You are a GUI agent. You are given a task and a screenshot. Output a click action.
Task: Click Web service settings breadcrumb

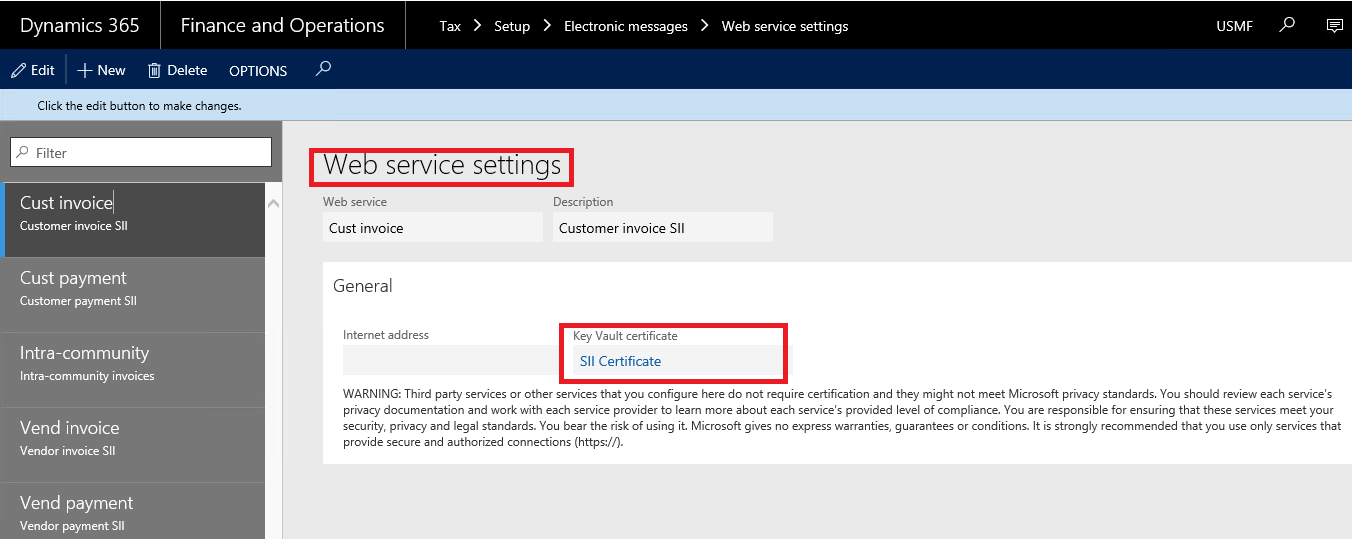tap(785, 26)
